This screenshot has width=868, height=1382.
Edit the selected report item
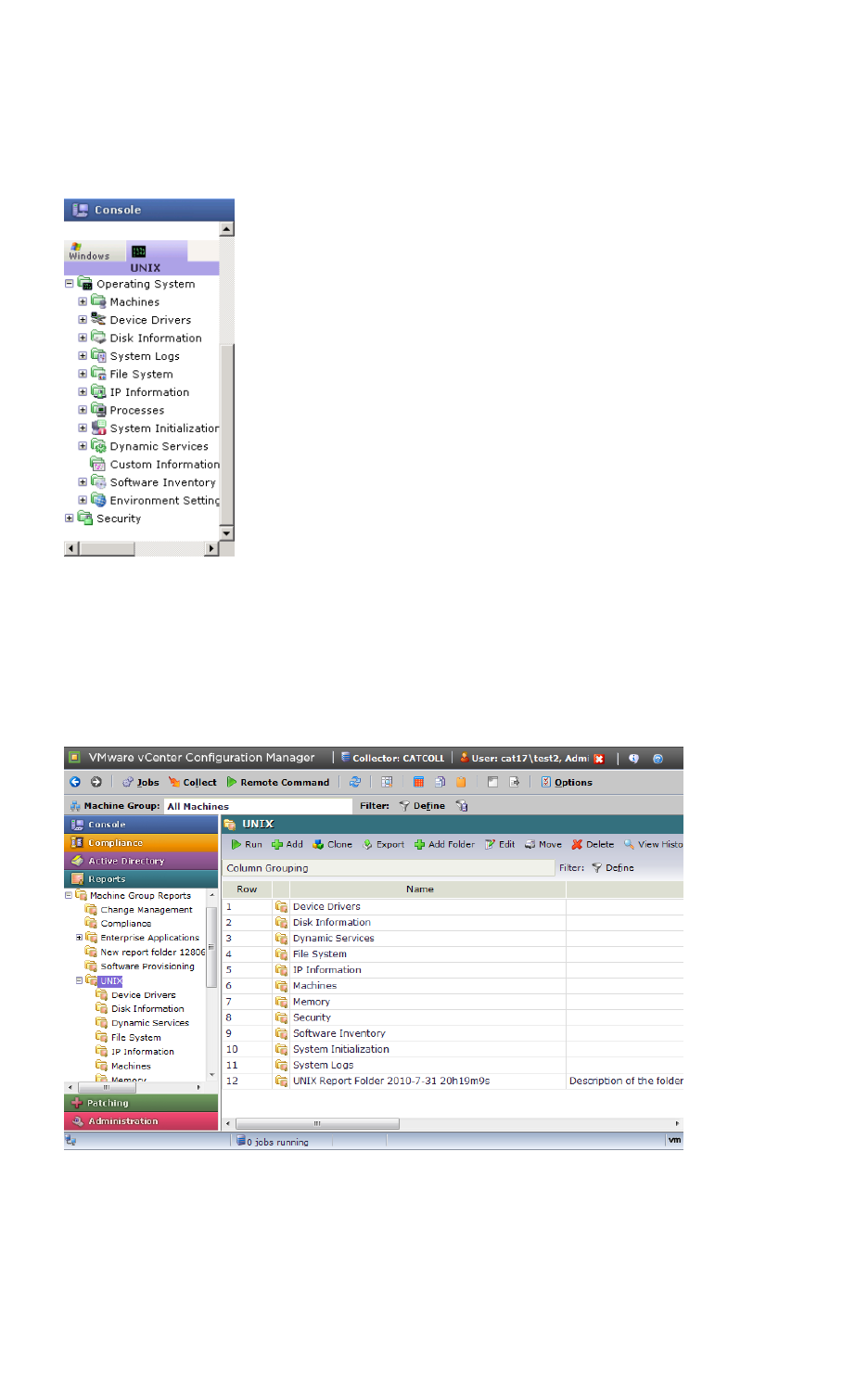500,845
